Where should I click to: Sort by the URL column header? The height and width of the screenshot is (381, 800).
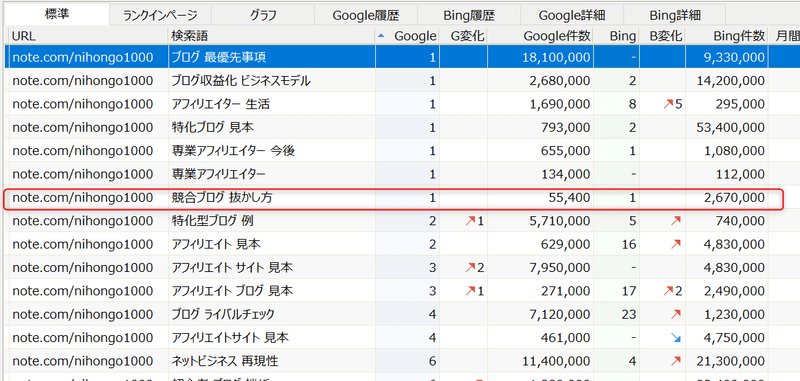(89, 36)
